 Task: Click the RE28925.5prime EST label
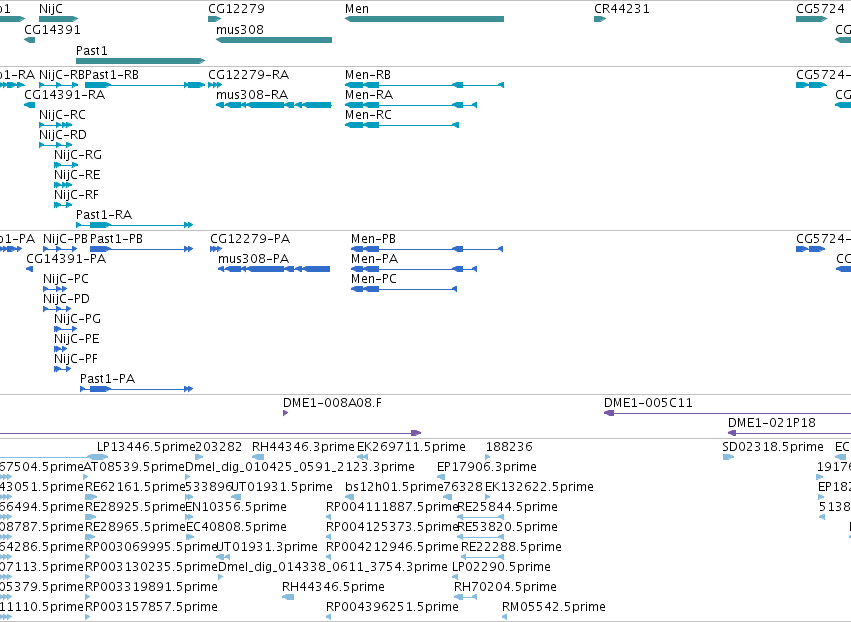pos(135,507)
